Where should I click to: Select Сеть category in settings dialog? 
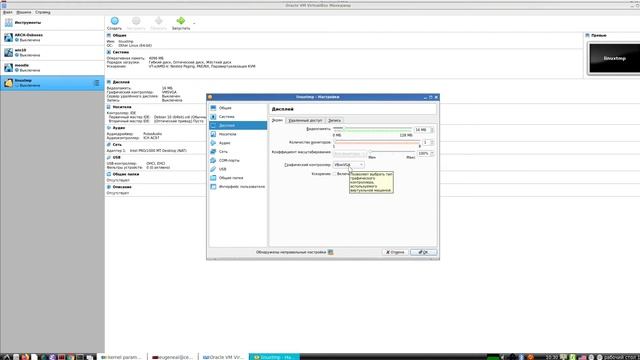[x=238, y=152]
